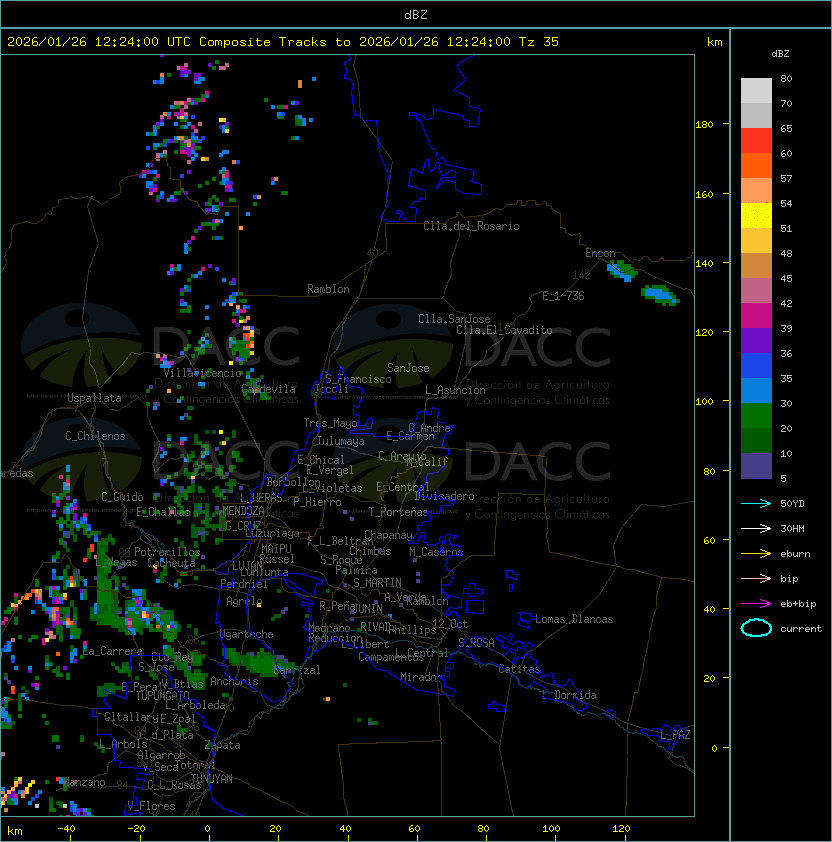
Task: Click the 'current' legend label
Action: tap(801, 629)
